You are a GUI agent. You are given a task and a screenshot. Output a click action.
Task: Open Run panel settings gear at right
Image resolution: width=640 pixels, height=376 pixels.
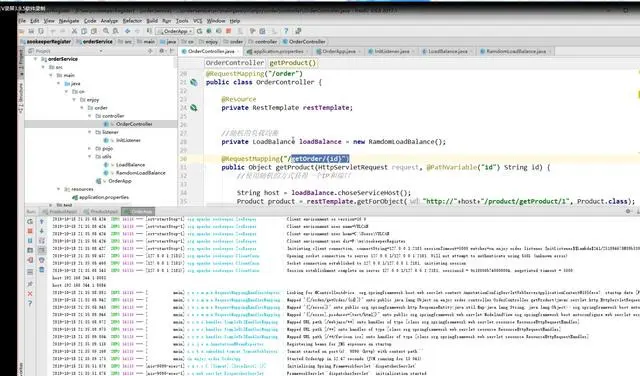coord(628,211)
